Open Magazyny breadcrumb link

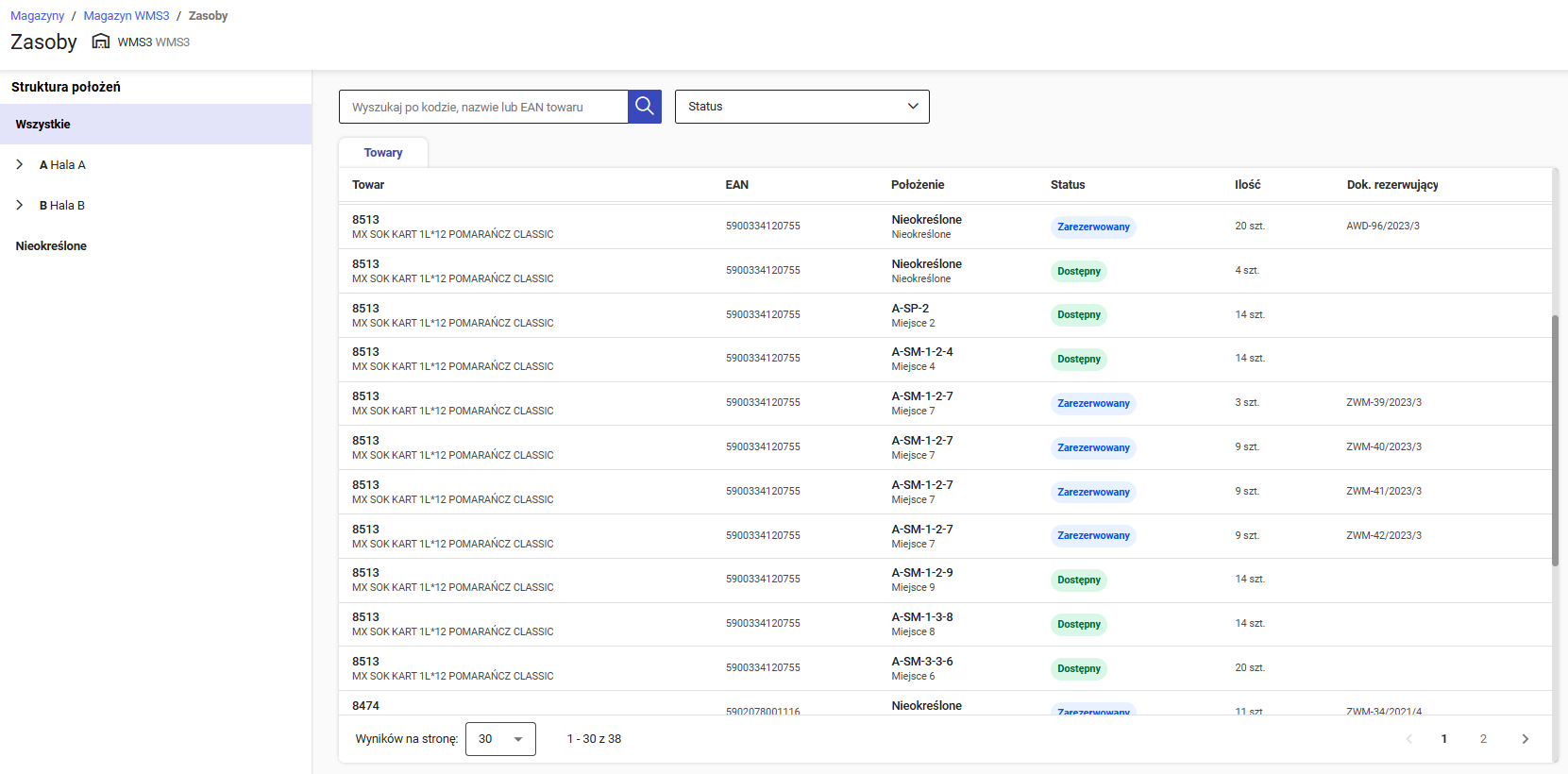[38, 16]
